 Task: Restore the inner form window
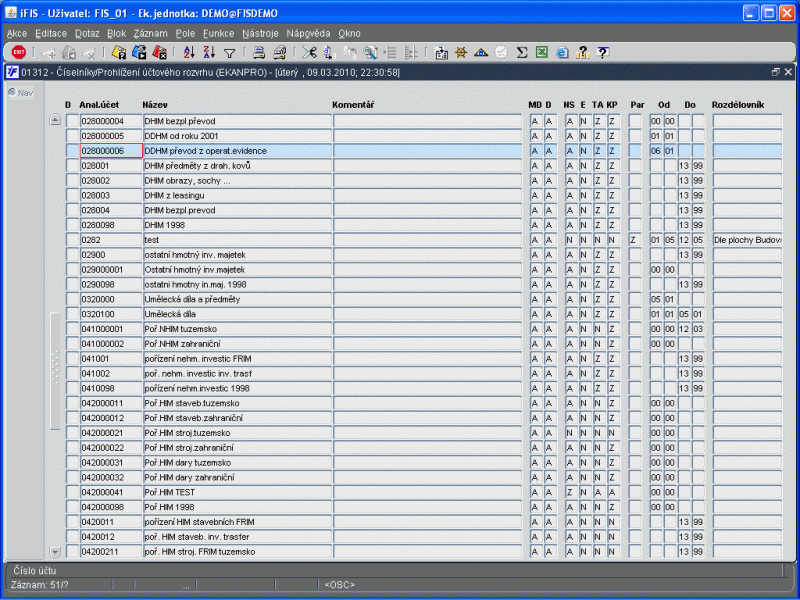[776, 72]
